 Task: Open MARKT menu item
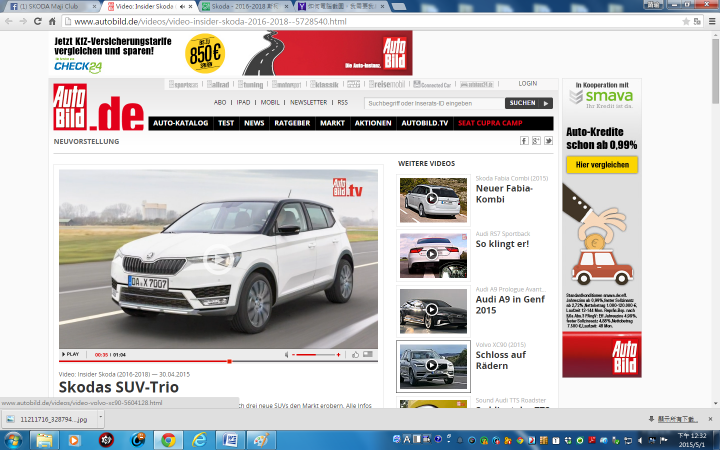[x=332, y=123]
